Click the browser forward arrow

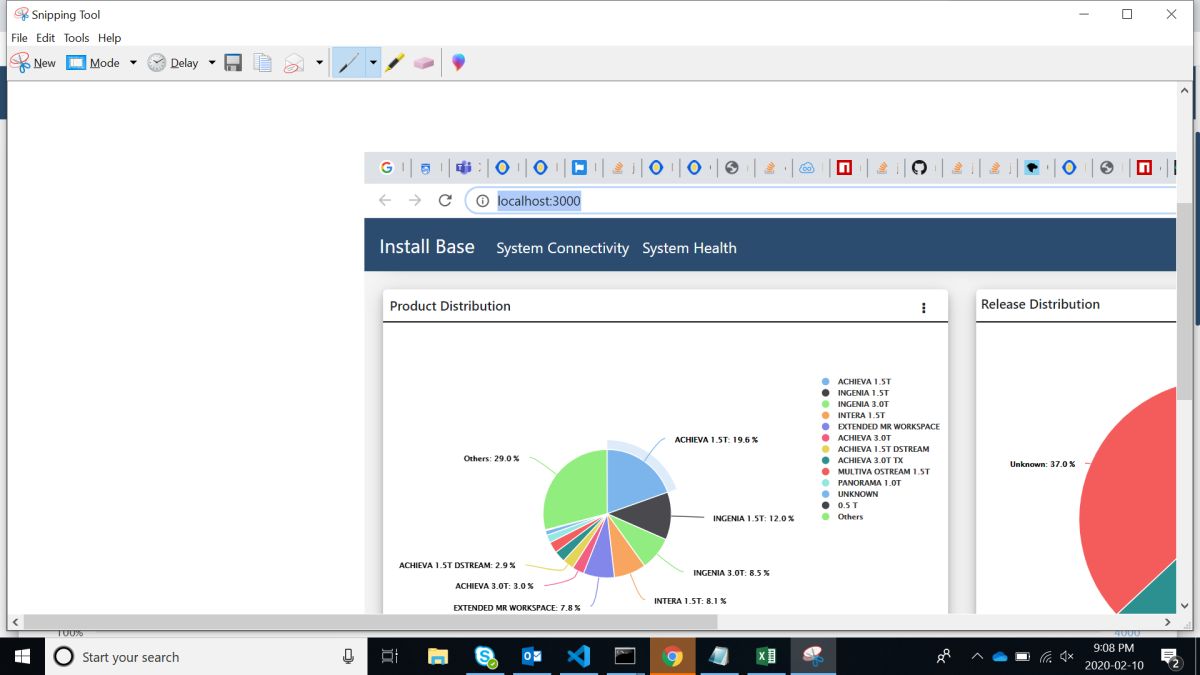pyautogui.click(x=415, y=200)
